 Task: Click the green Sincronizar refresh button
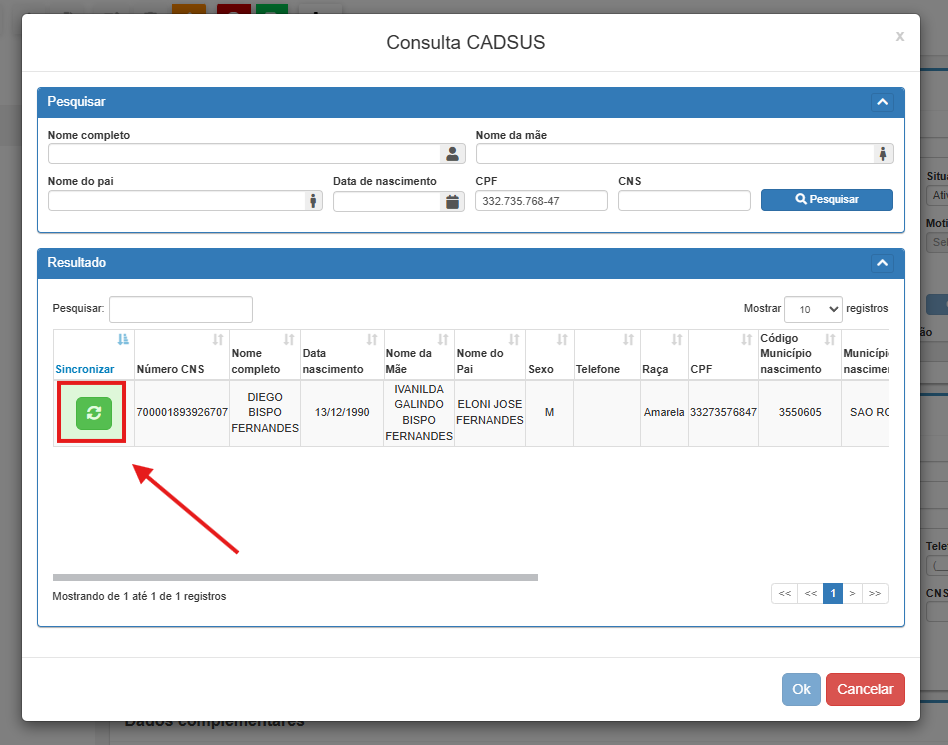pos(93,413)
